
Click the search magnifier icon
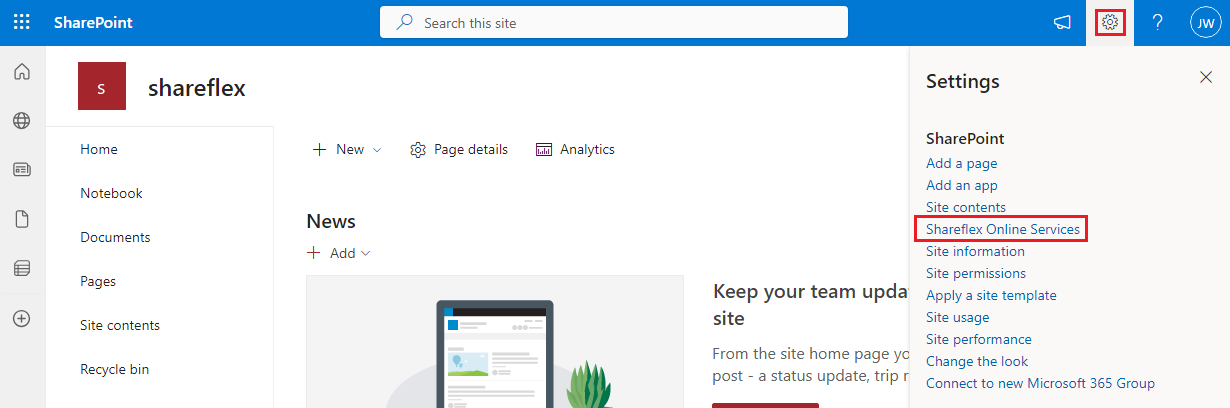(404, 22)
